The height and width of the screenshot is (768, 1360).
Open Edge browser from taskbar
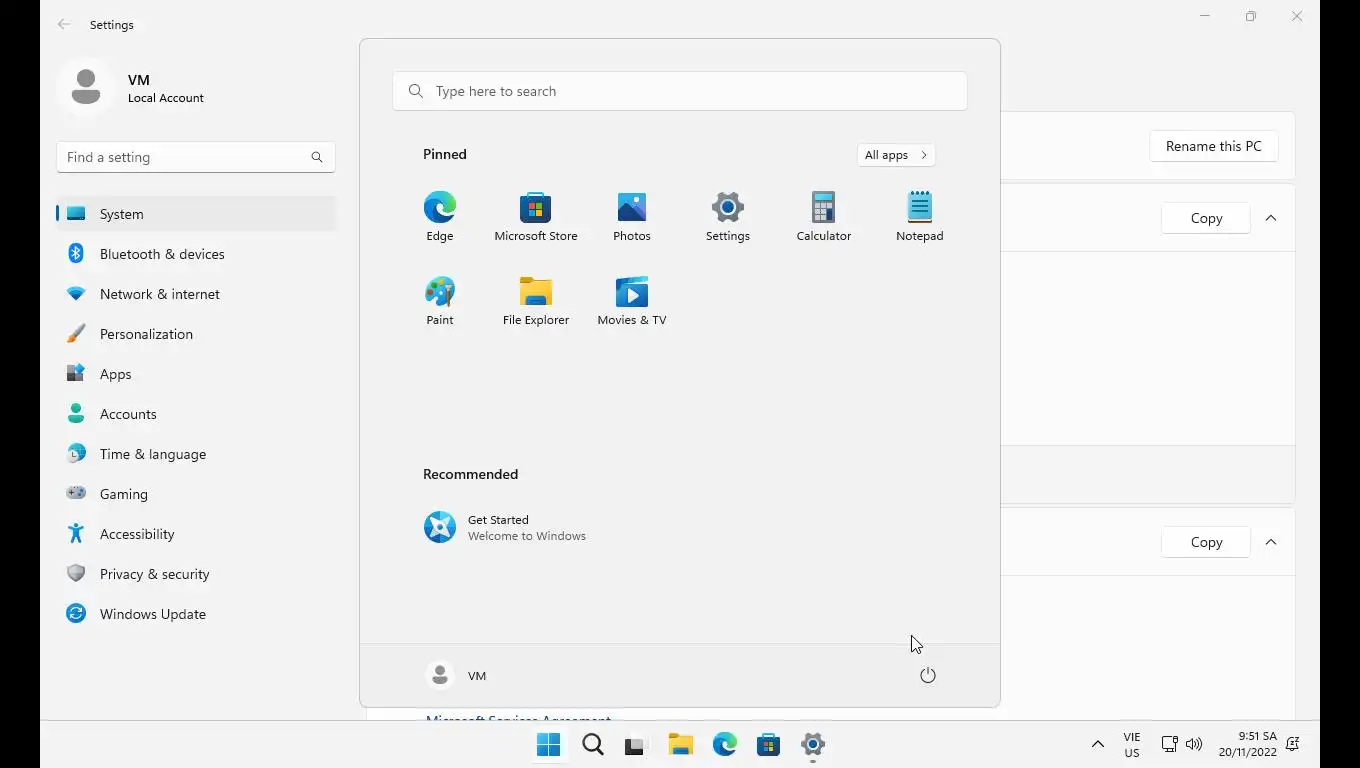pos(725,744)
